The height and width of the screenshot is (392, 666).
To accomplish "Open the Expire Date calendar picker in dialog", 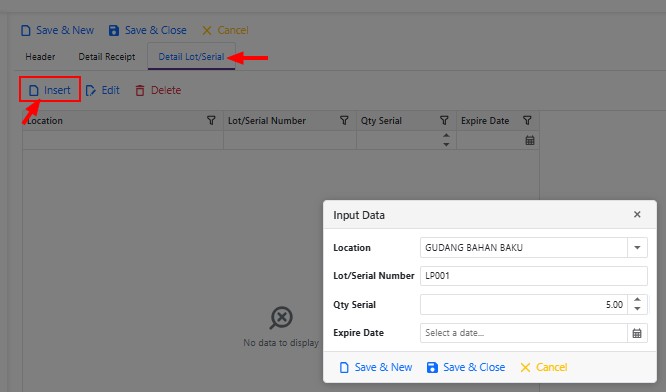I will point(637,333).
